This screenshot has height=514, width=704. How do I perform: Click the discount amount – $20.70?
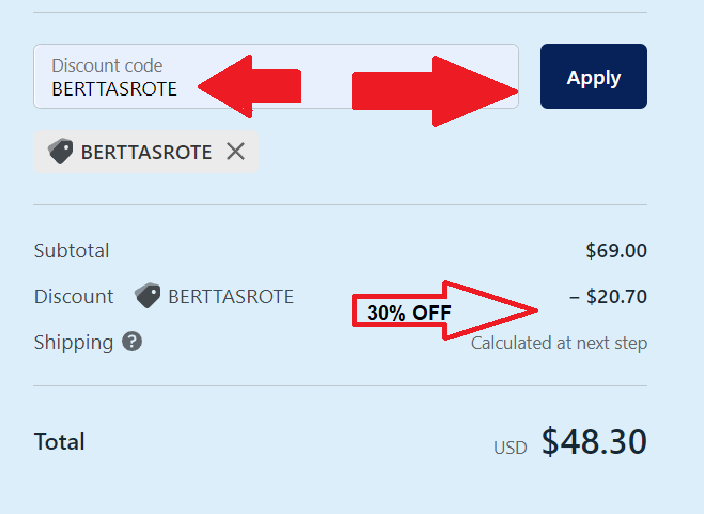pyautogui.click(x=608, y=297)
